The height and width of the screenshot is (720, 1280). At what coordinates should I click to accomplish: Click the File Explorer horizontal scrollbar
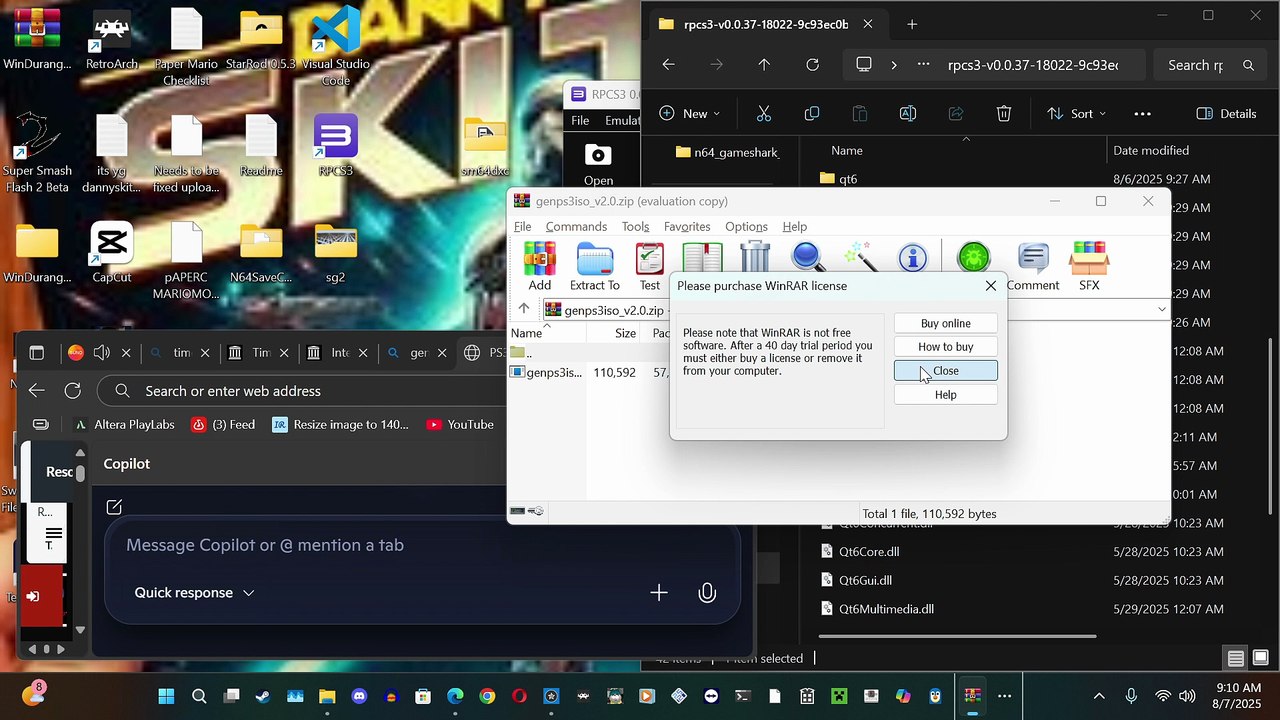pyautogui.click(x=957, y=636)
